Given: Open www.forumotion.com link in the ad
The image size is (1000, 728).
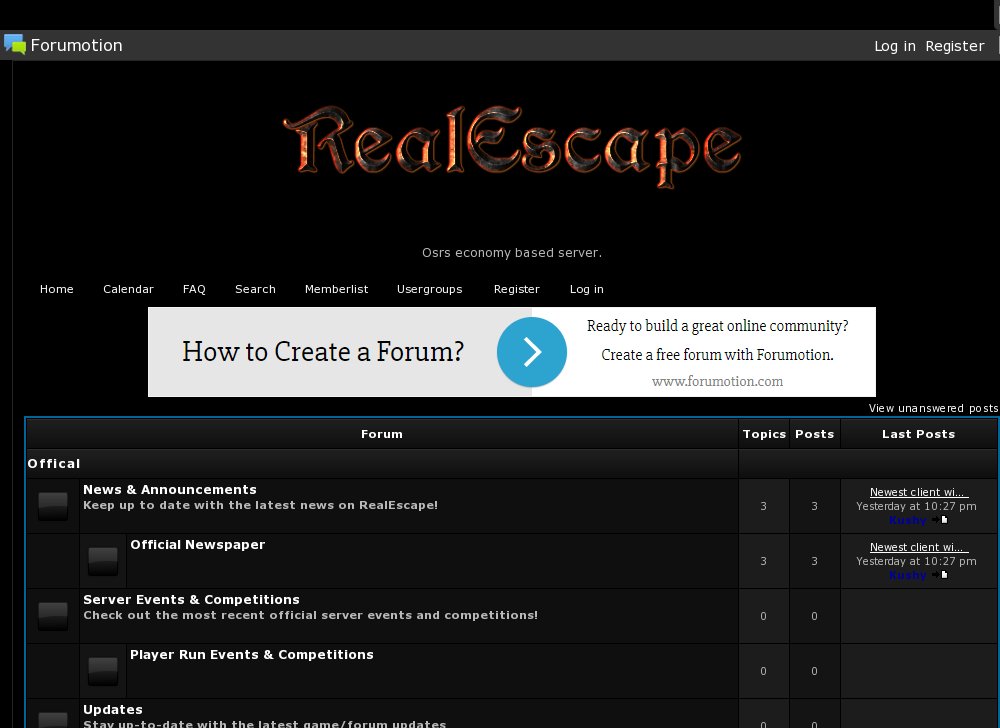Looking at the screenshot, I should (x=717, y=381).
